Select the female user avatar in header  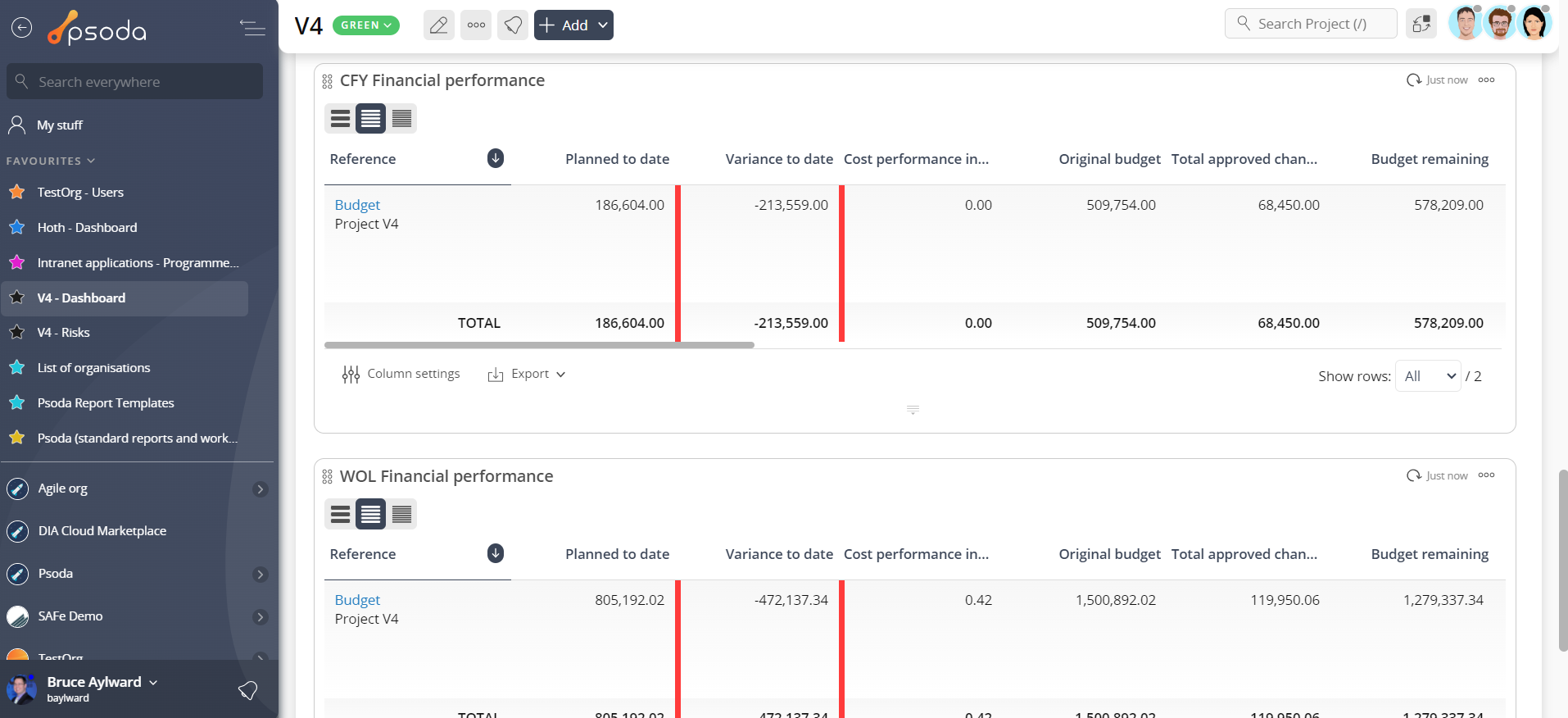pos(1534,23)
